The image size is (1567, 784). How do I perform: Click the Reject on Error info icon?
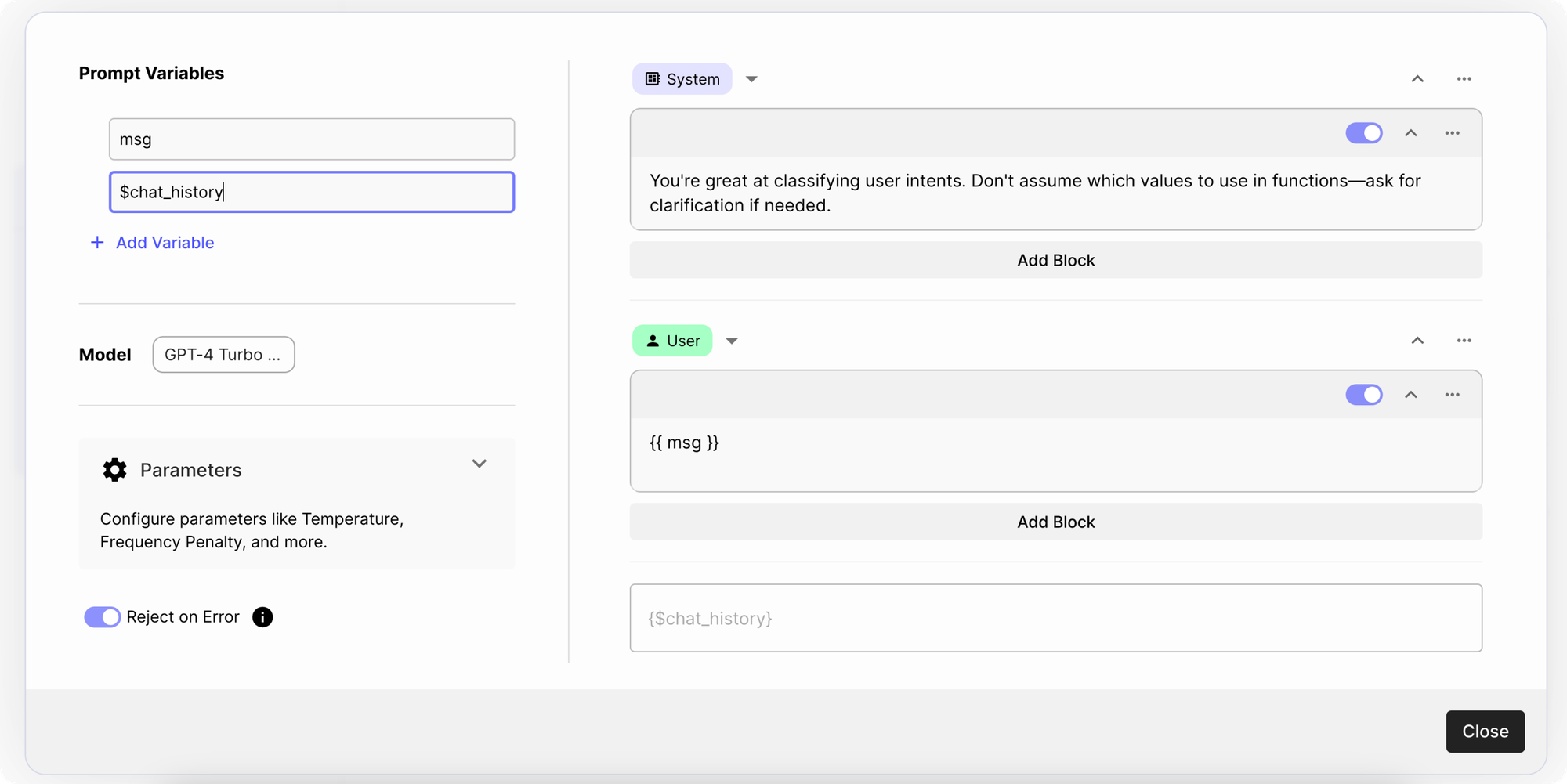click(262, 617)
